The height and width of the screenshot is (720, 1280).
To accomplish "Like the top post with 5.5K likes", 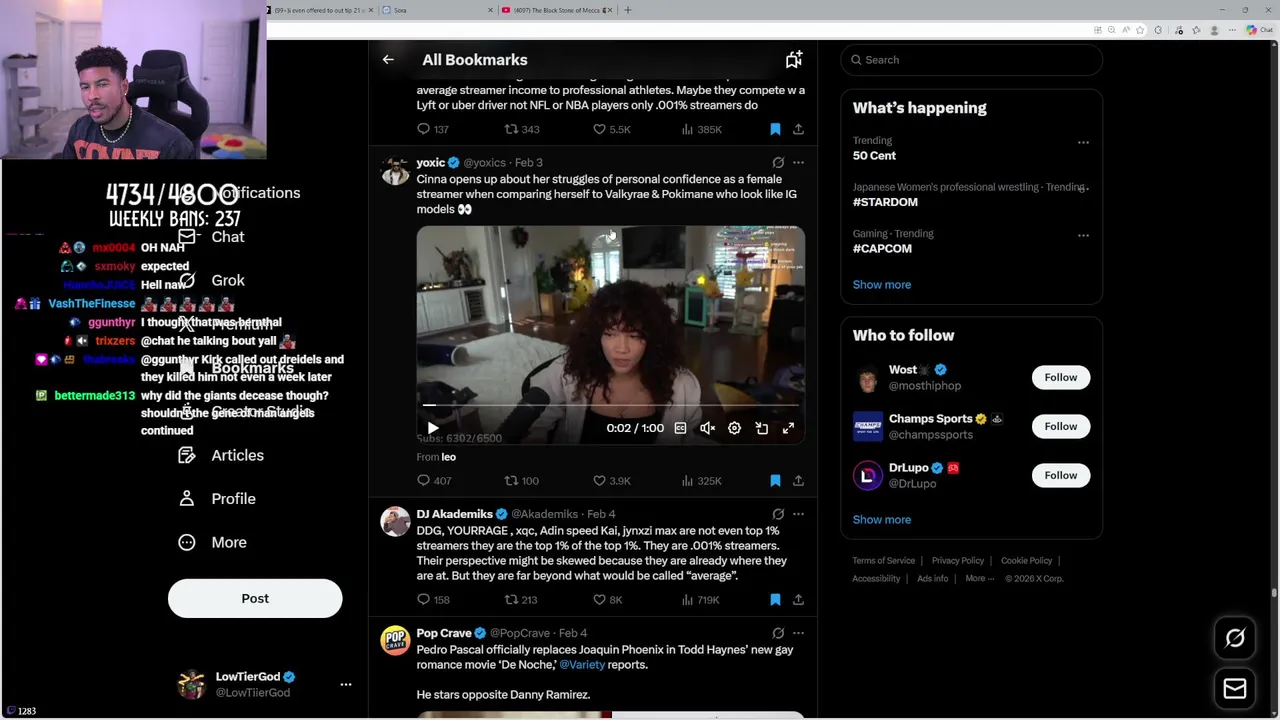I will point(611,129).
